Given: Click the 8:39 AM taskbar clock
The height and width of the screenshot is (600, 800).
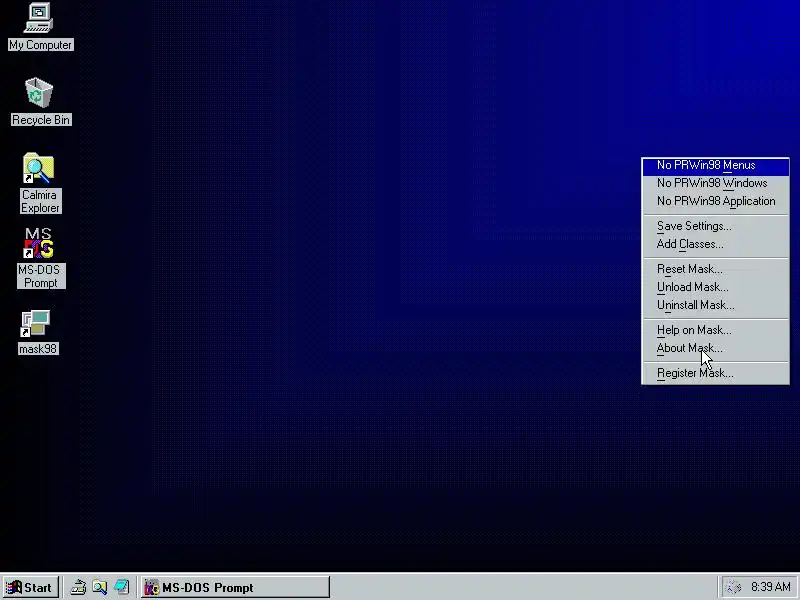Looking at the screenshot, I should 770,587.
